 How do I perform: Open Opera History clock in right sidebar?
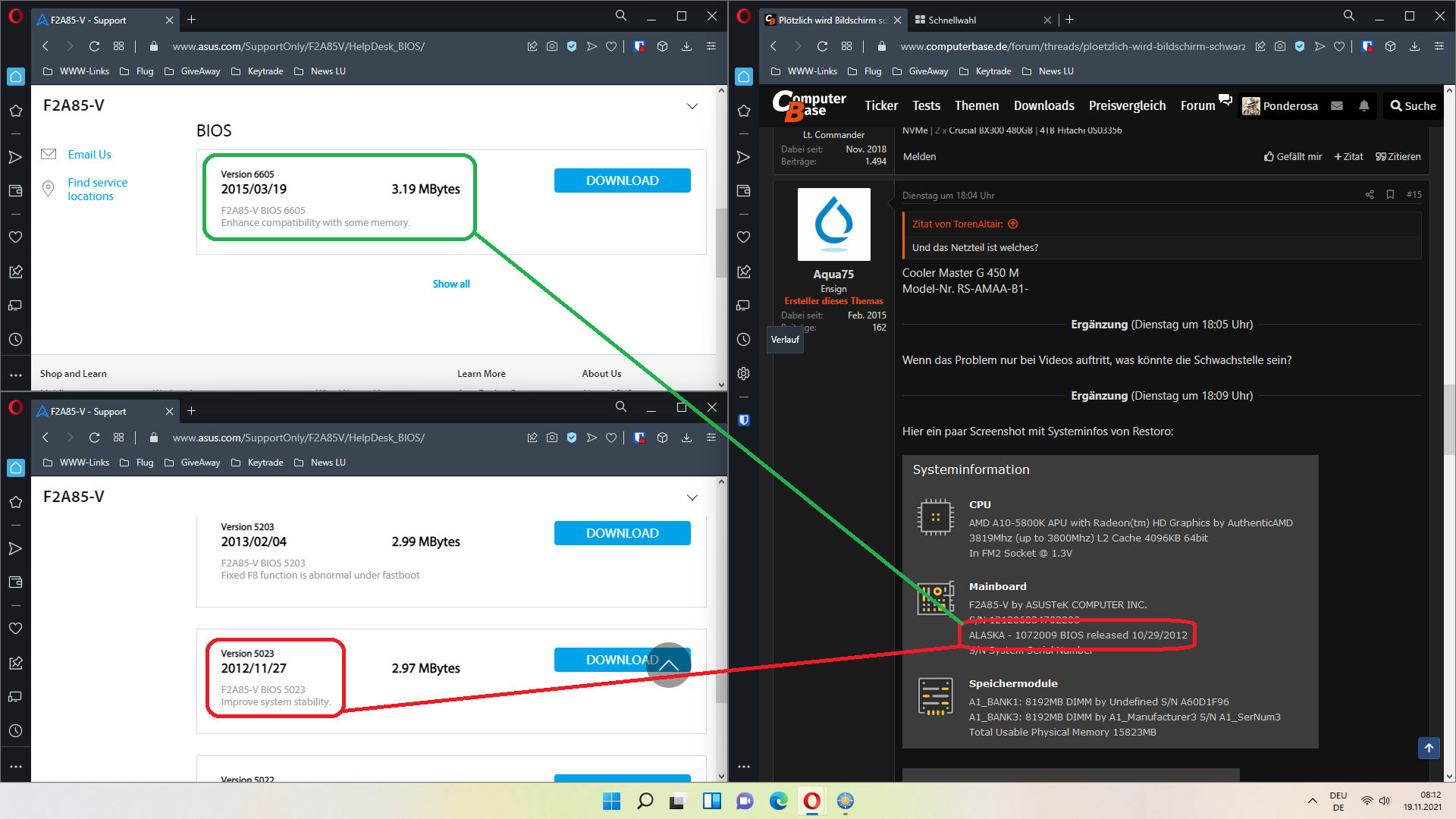pyautogui.click(x=743, y=339)
